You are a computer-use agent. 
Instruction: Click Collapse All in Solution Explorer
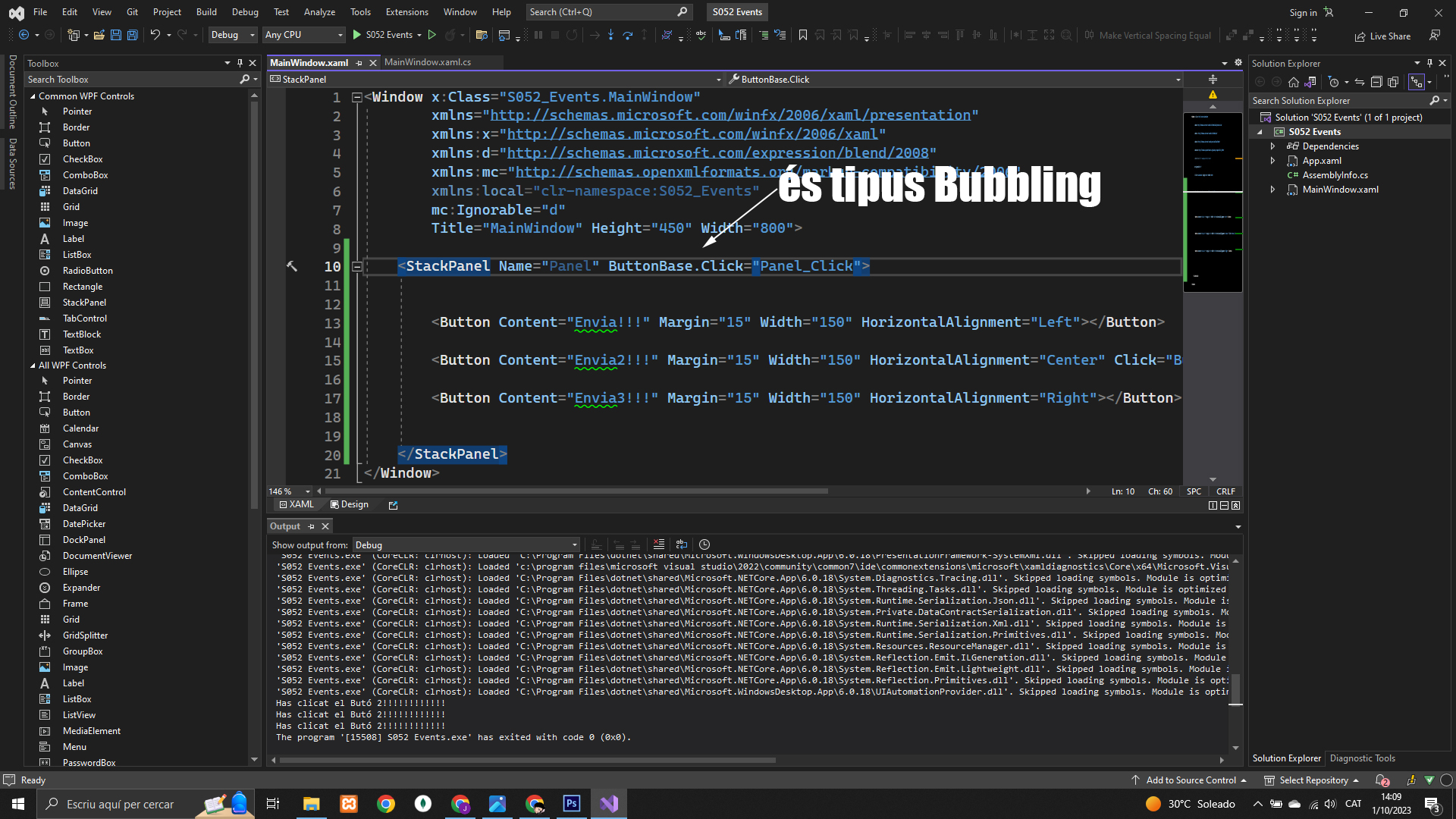(x=1376, y=82)
